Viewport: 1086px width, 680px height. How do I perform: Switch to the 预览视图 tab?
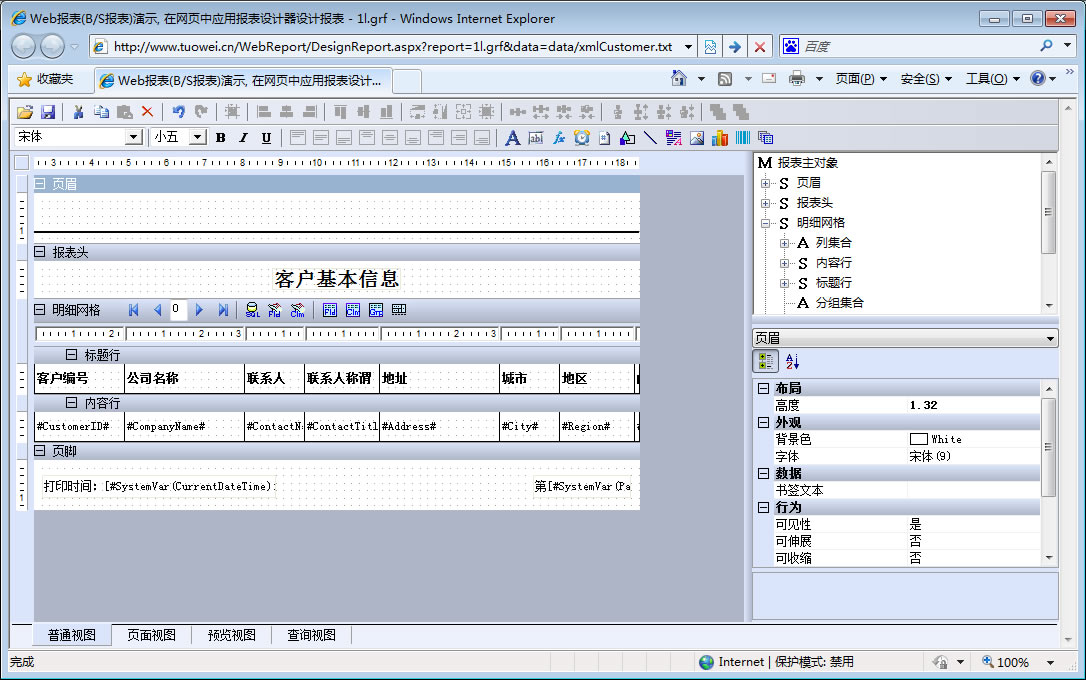[x=231, y=635]
